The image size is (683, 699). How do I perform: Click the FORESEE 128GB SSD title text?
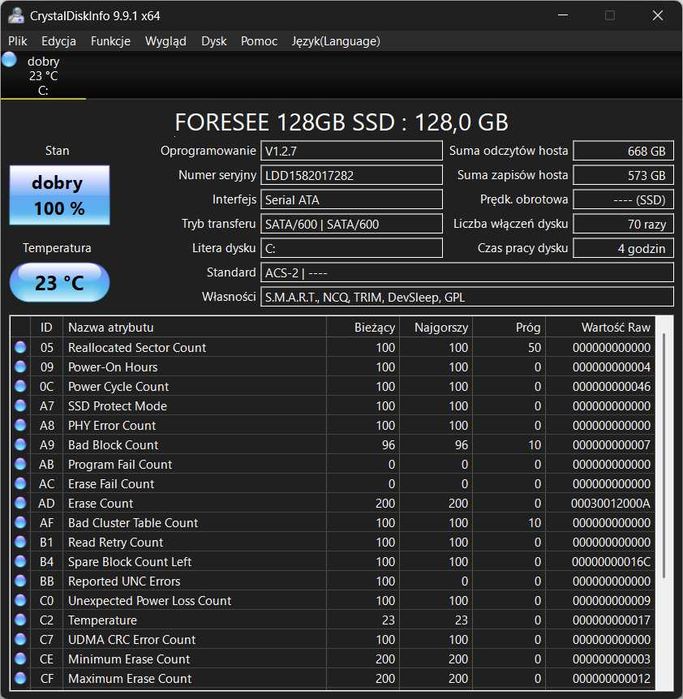pos(342,122)
